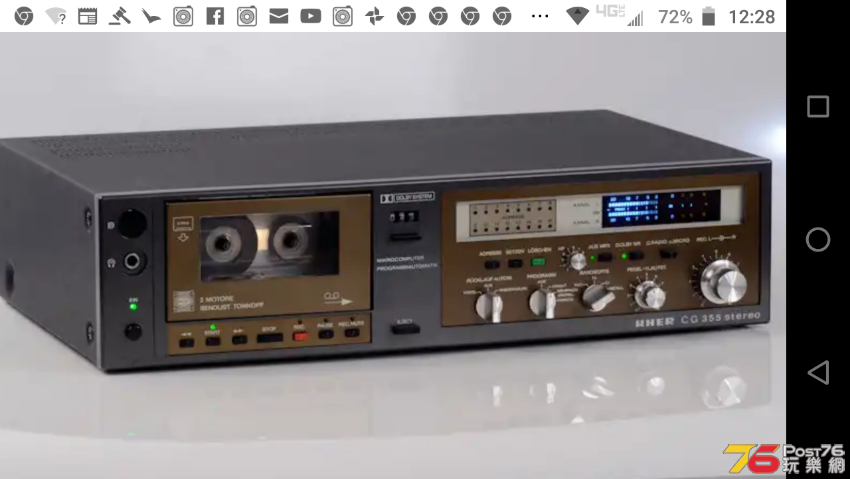Tap the Chrome icon just before the three dots
The width and height of the screenshot is (850, 479).
pos(502,16)
